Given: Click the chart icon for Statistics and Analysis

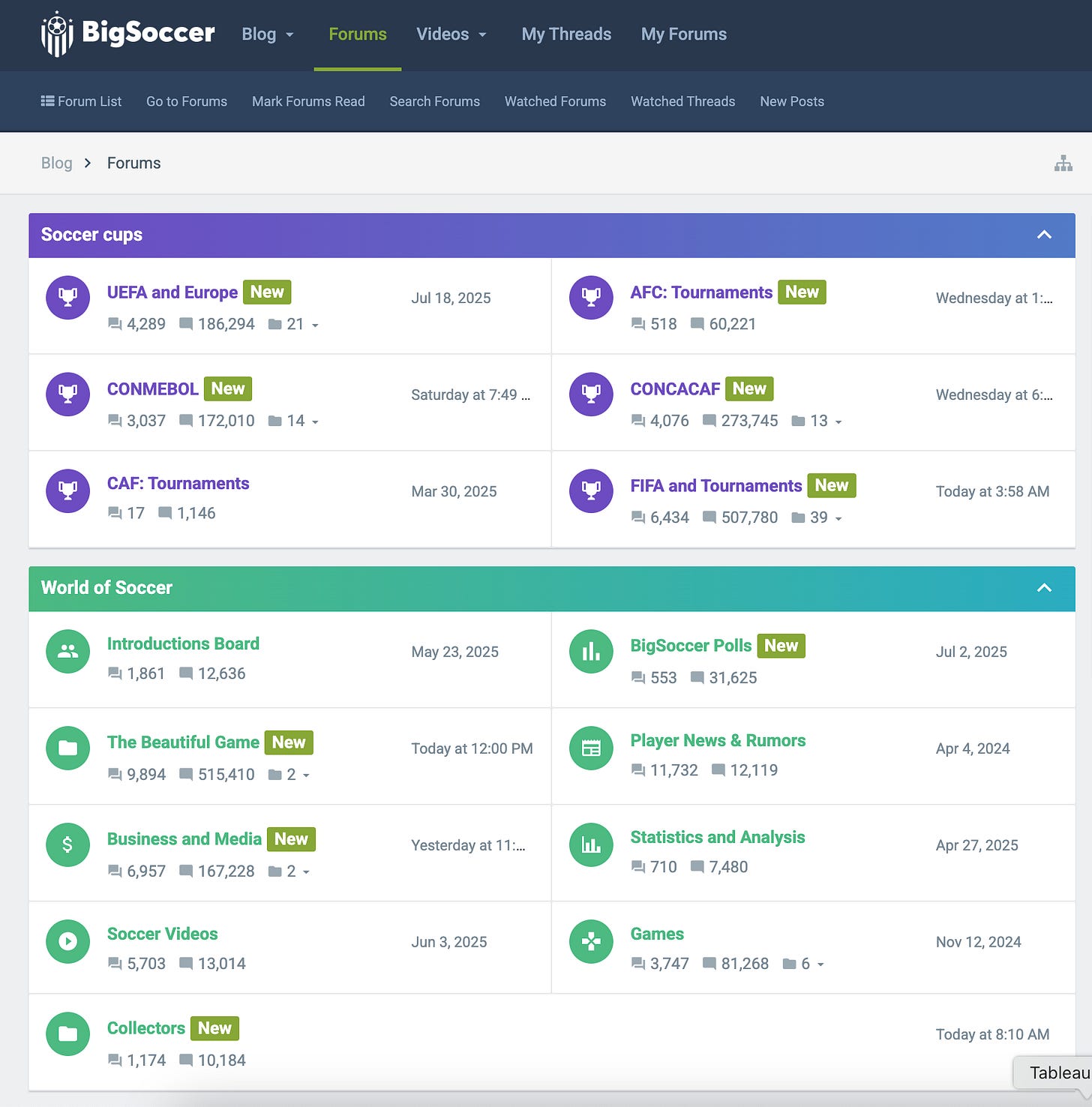Looking at the screenshot, I should click(x=591, y=845).
